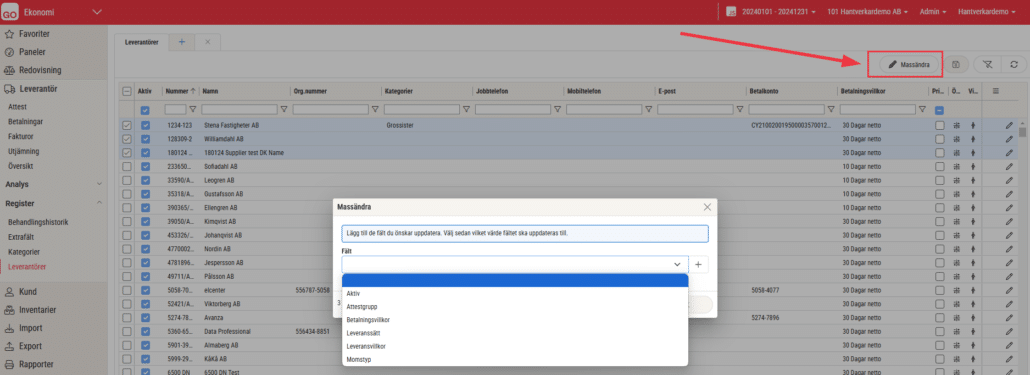1030x375 pixels.
Task: Open Favoriter star in sidebar
Action: point(10,33)
